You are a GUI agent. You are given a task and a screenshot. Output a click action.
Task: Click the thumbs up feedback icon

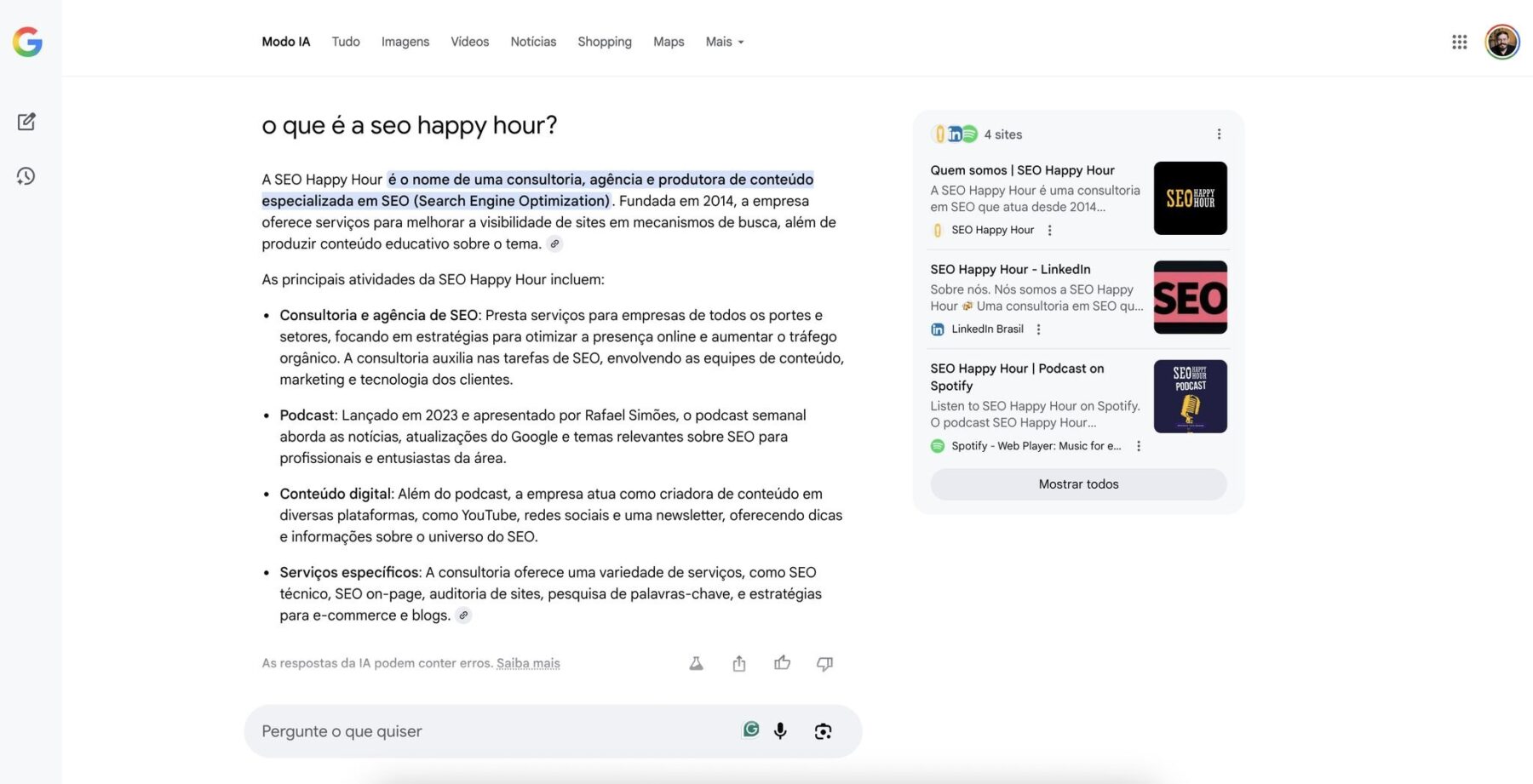pos(782,663)
